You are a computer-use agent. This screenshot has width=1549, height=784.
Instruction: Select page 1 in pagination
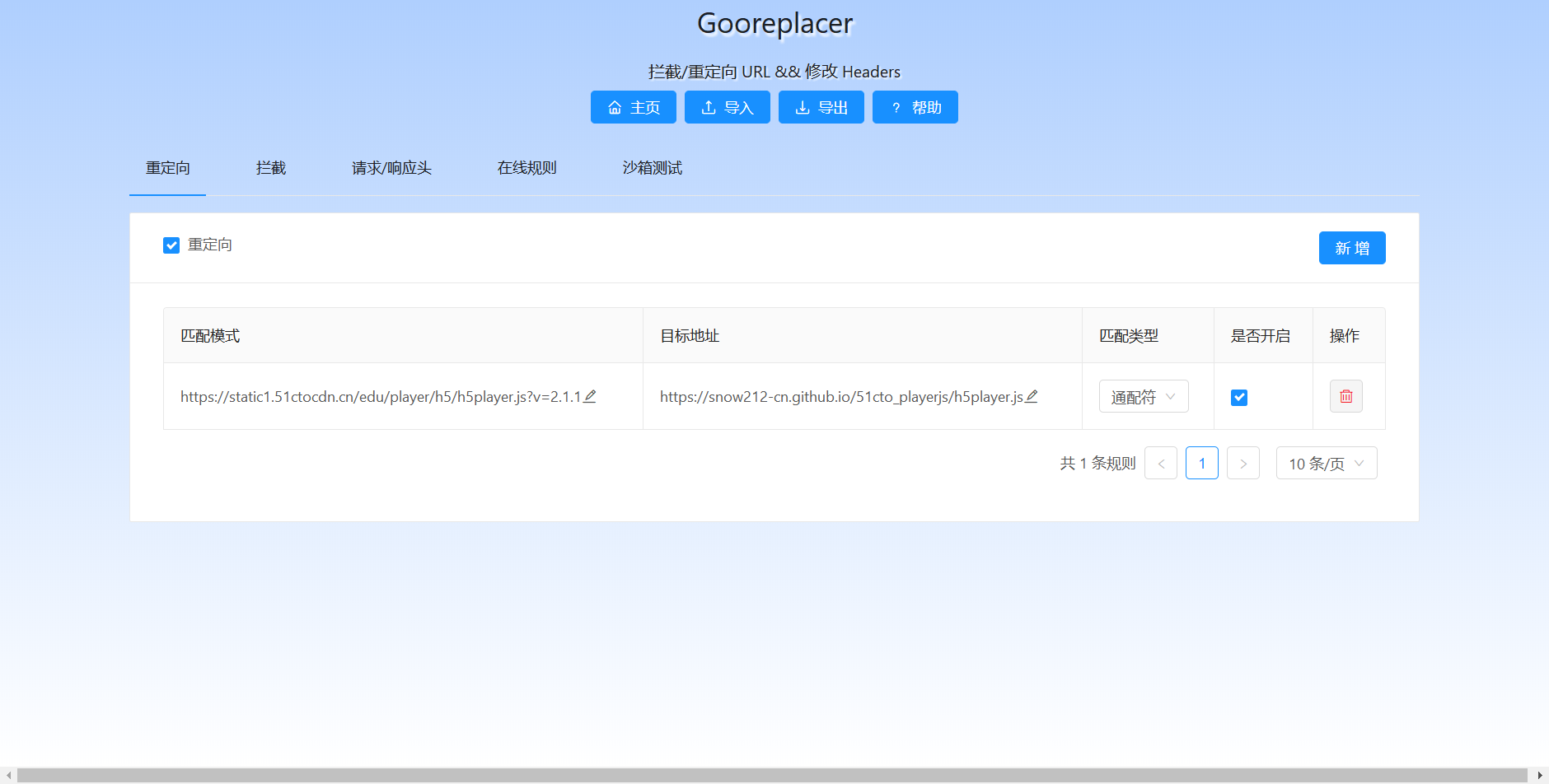tap(1202, 463)
